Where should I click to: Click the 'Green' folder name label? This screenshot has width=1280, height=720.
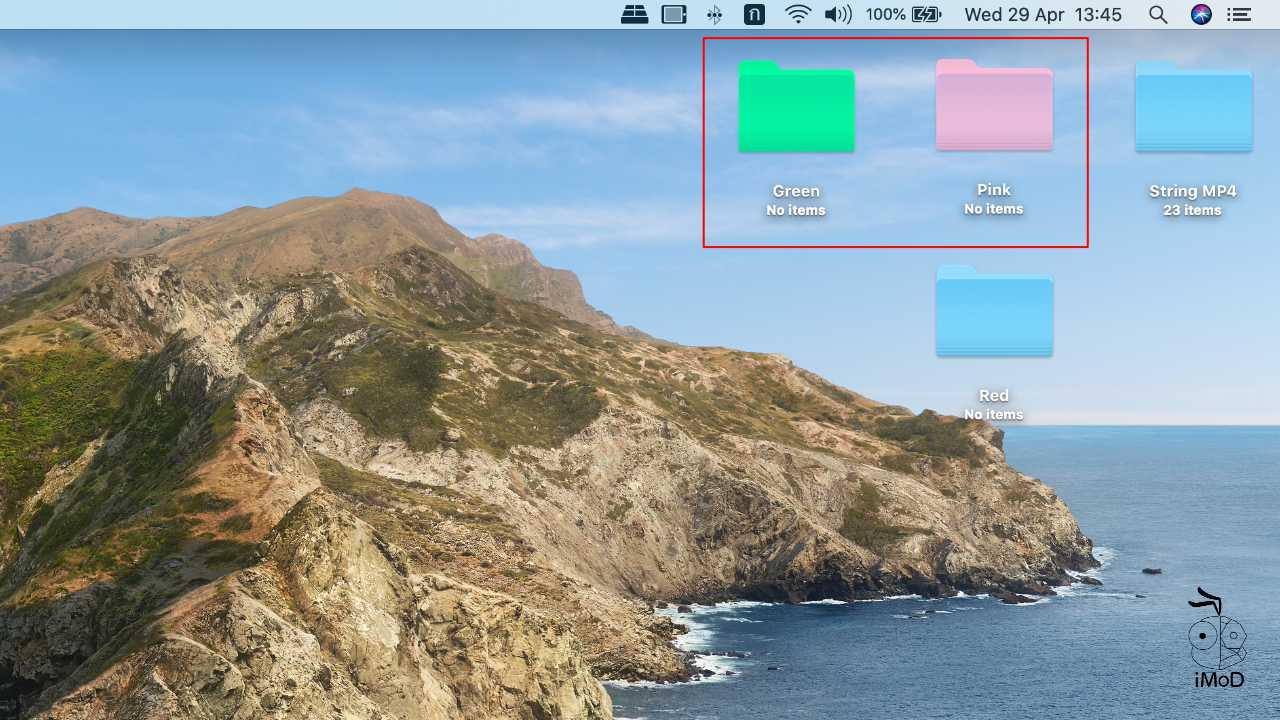click(x=796, y=191)
